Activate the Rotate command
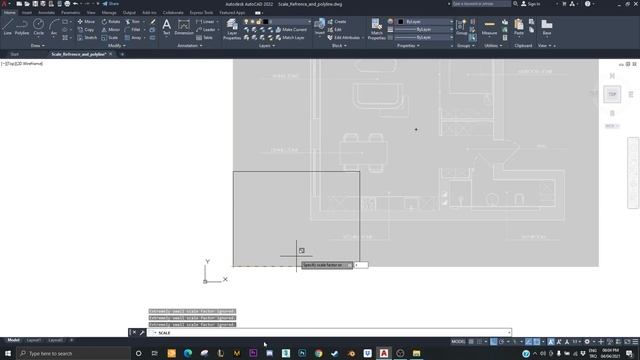 (111, 22)
